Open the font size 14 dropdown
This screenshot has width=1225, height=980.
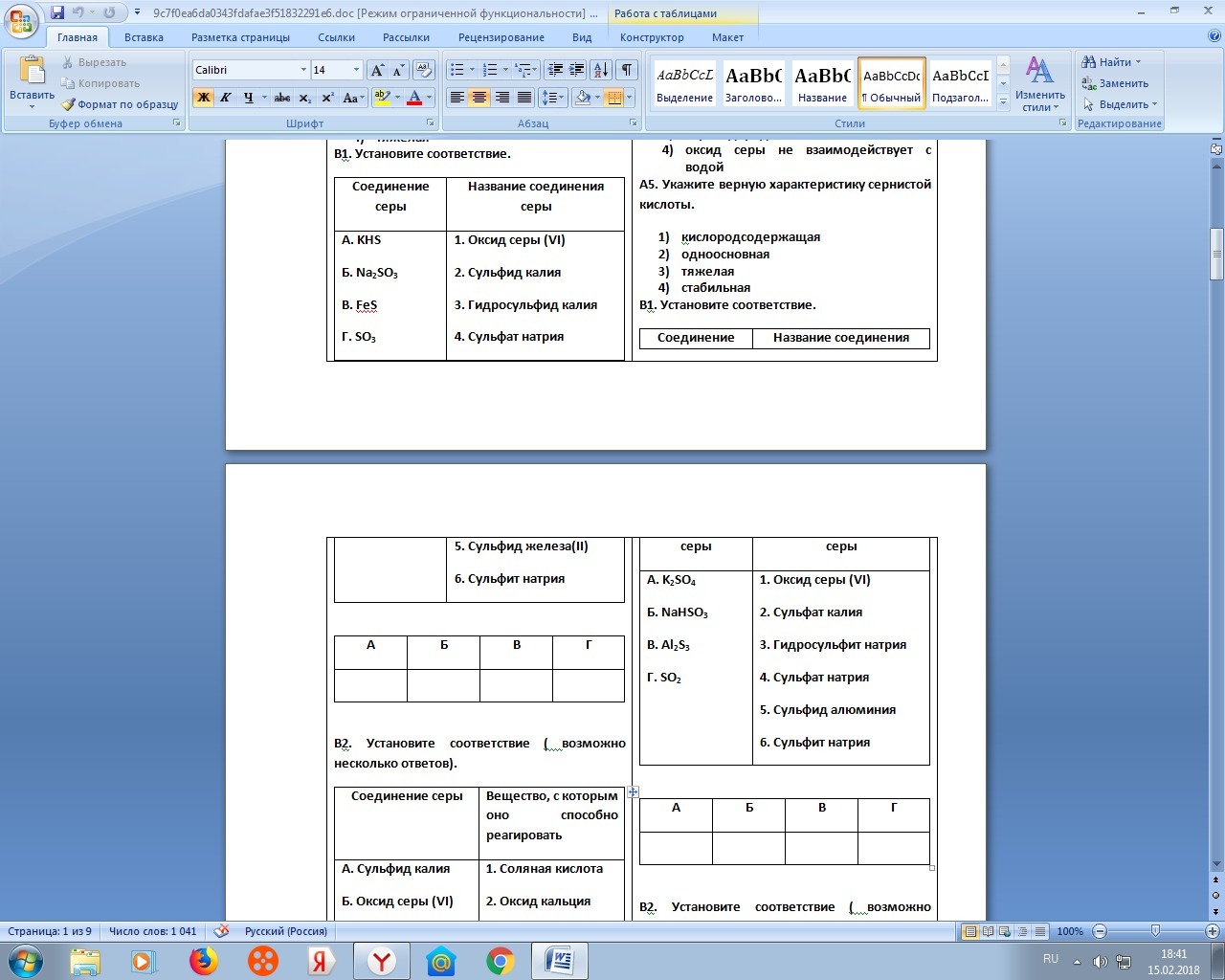(x=356, y=70)
